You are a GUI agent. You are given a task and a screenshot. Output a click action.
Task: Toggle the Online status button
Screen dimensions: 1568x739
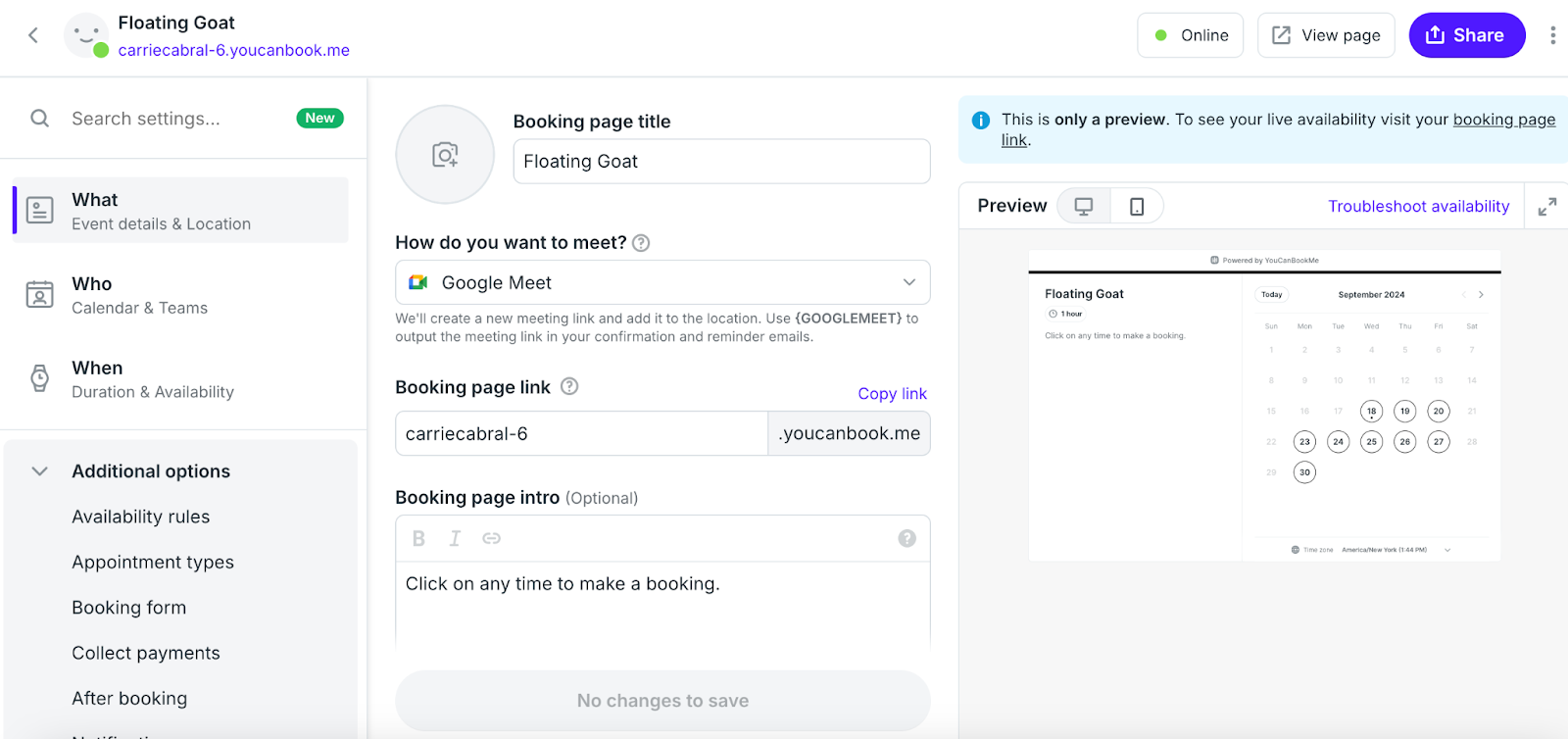(x=1191, y=35)
